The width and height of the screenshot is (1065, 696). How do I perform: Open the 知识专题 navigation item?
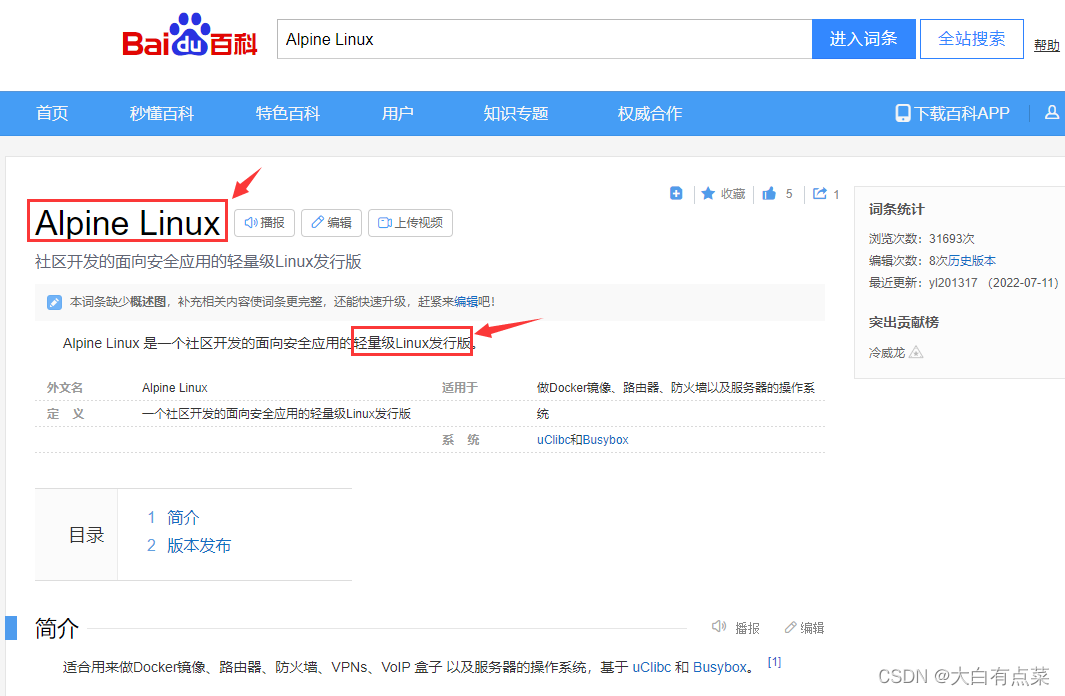(x=516, y=113)
